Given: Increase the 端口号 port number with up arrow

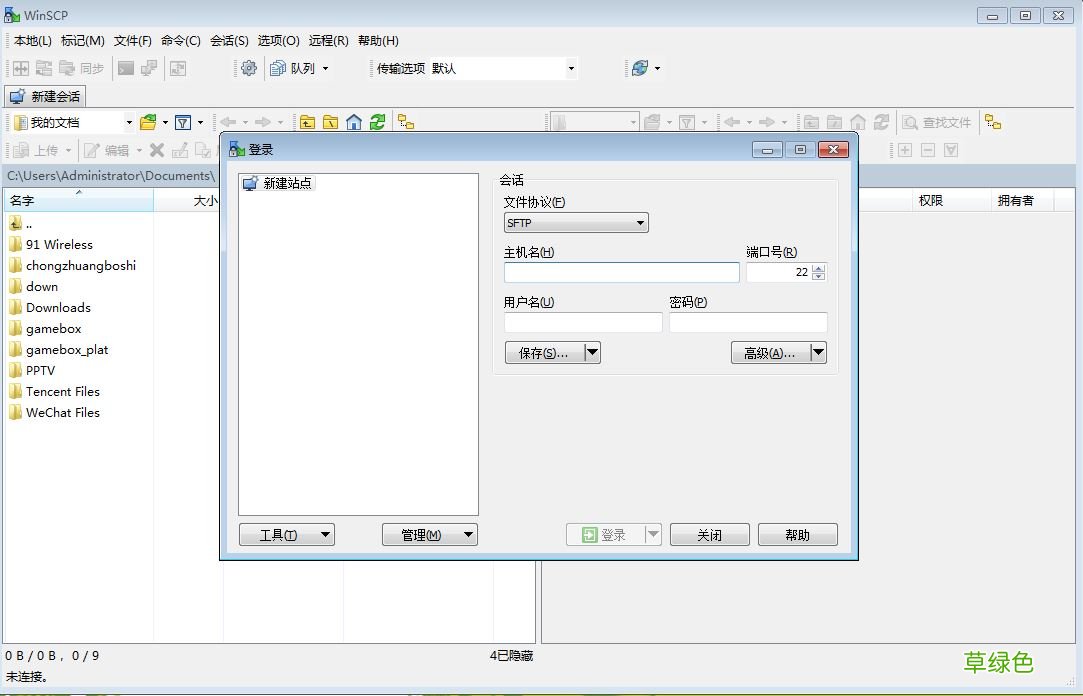Looking at the screenshot, I should point(818,268).
